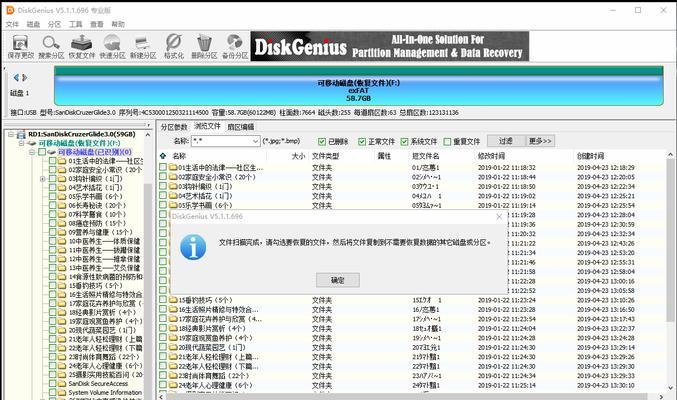Click the RD1:SanDiskCruzerGlide3.0 disk icon in tree
Viewport: 677px width, 400px height.
[22, 134]
